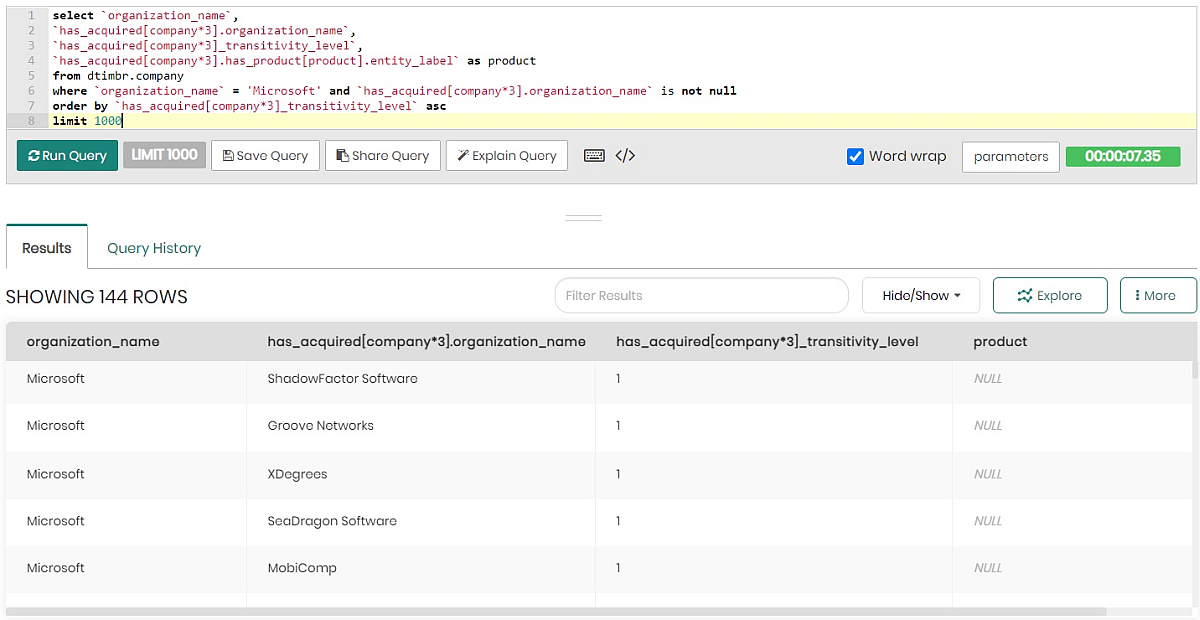Explain the query
This screenshot has width=1200, height=620.
pyautogui.click(x=507, y=156)
